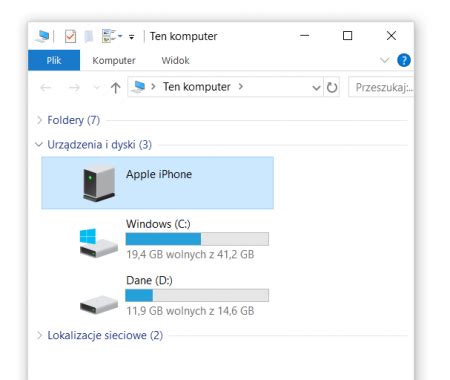Close the Ten komputer window
Image resolution: width=450 pixels, height=380 pixels.
point(391,35)
